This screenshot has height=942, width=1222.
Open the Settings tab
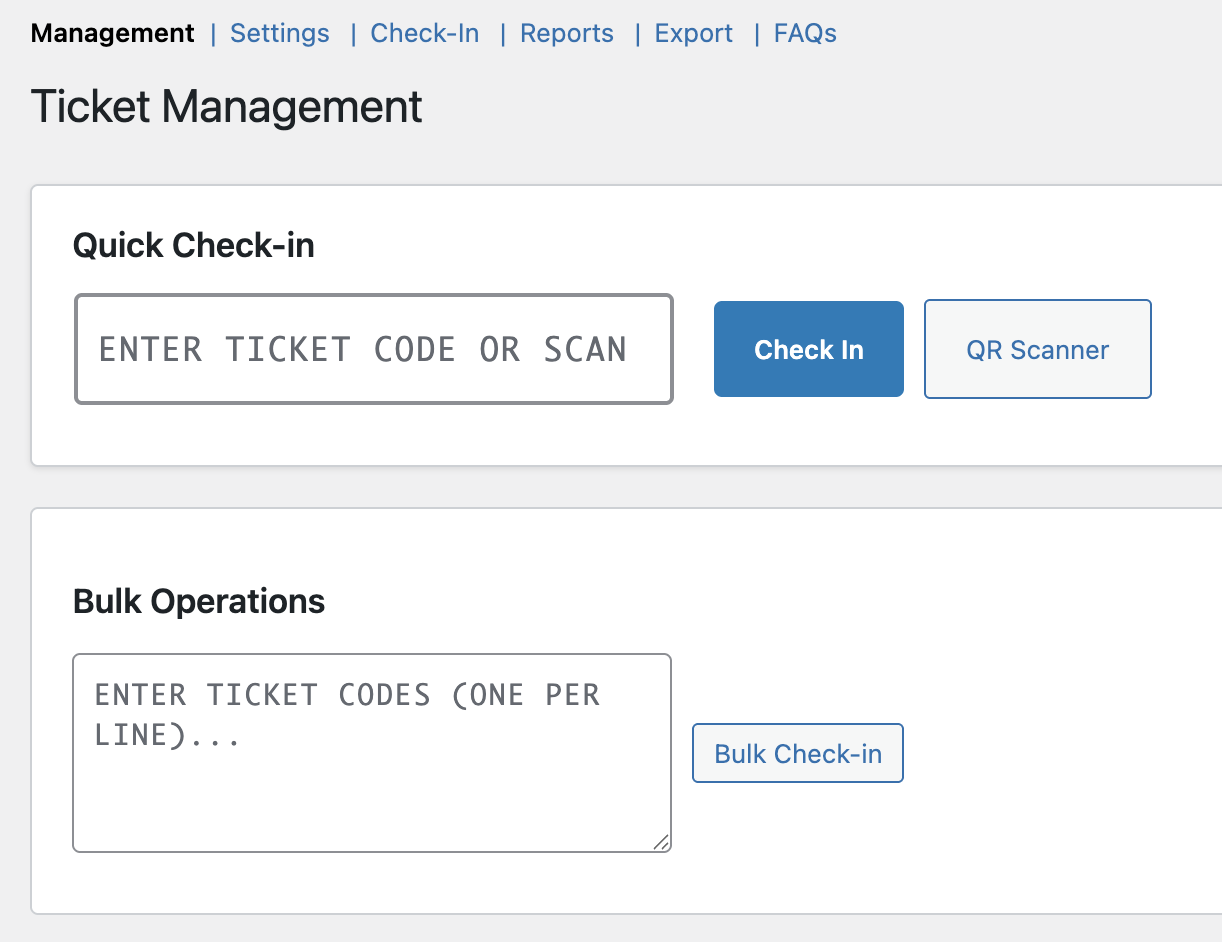(279, 33)
